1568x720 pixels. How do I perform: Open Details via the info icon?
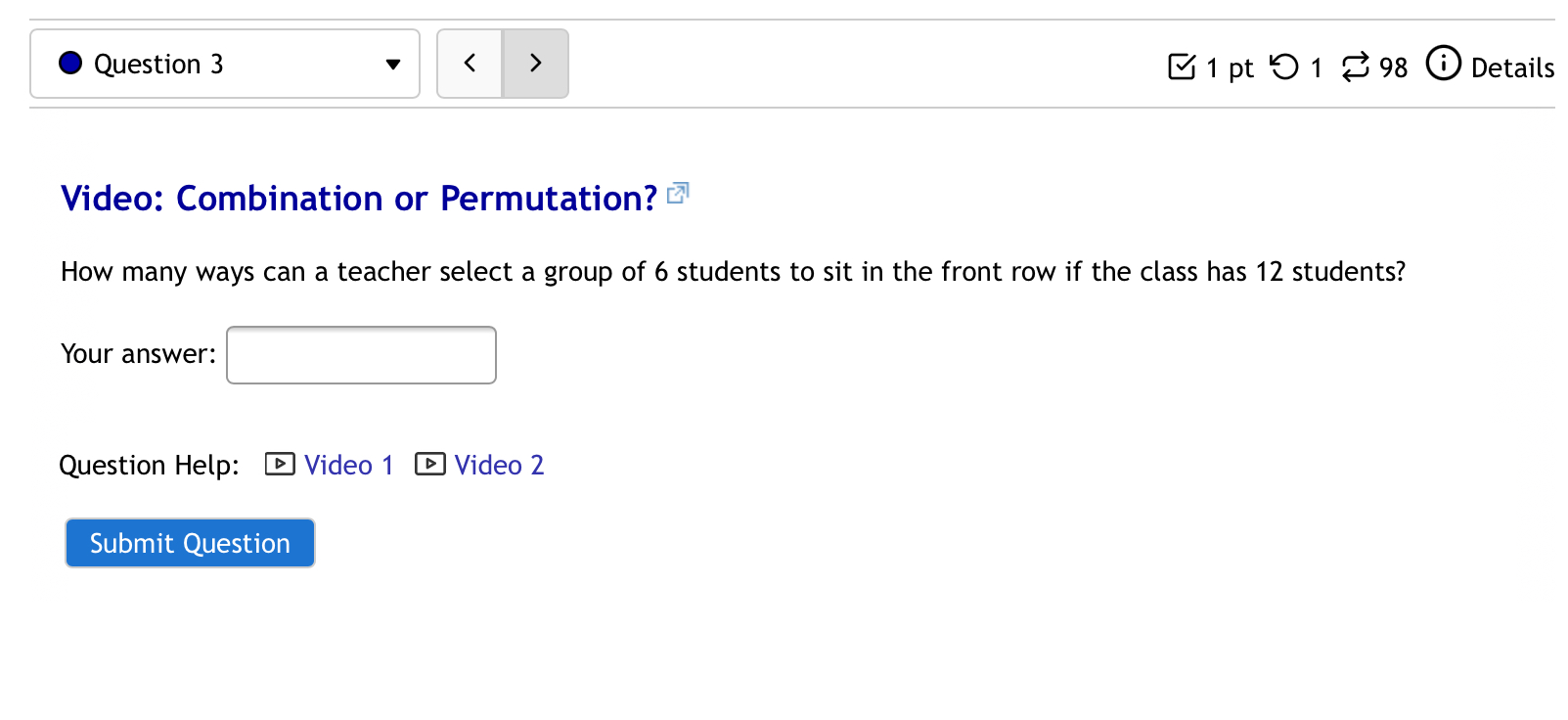[1444, 65]
